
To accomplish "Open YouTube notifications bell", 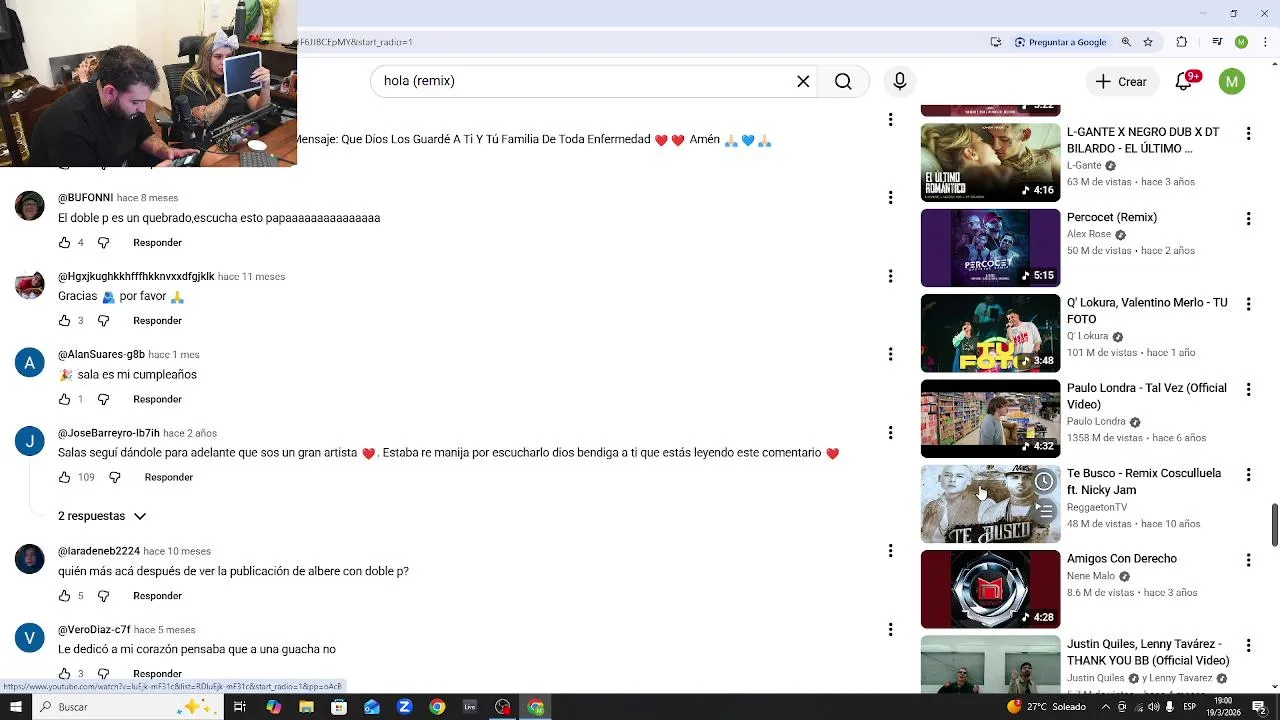I will point(1184,82).
